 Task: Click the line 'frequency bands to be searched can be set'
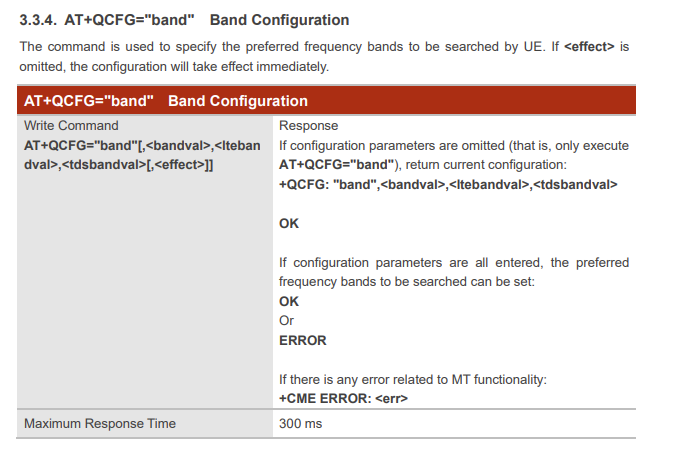[x=407, y=282]
